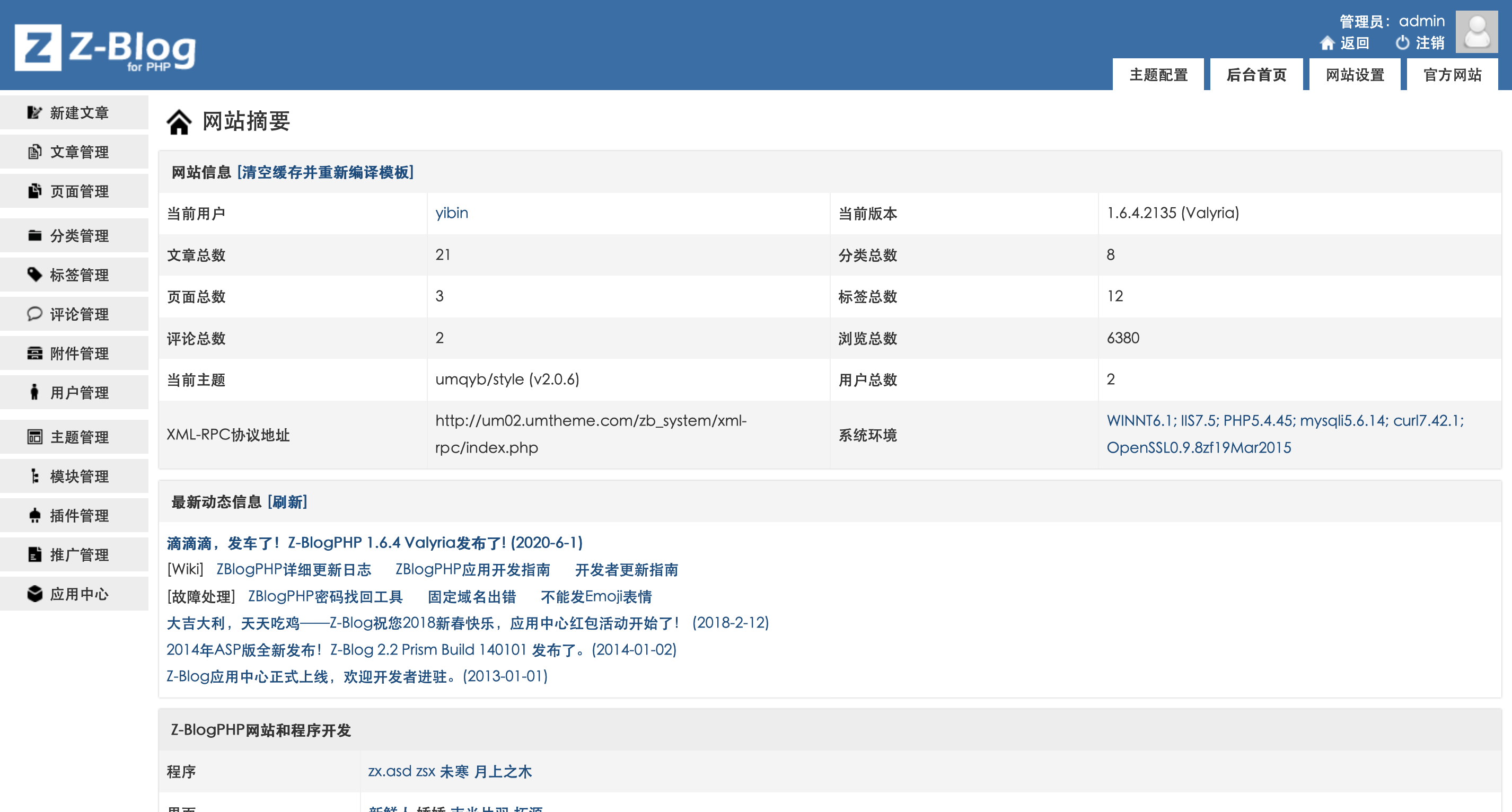The width and height of the screenshot is (1512, 812).
Task: Open the Z-BlogPHP 1.6.4 Valyria发布了 announcement
Action: (374, 543)
